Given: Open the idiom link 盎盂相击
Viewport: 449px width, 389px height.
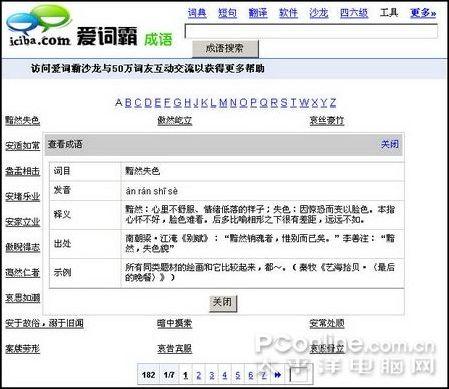Looking at the screenshot, I should coord(23,171).
